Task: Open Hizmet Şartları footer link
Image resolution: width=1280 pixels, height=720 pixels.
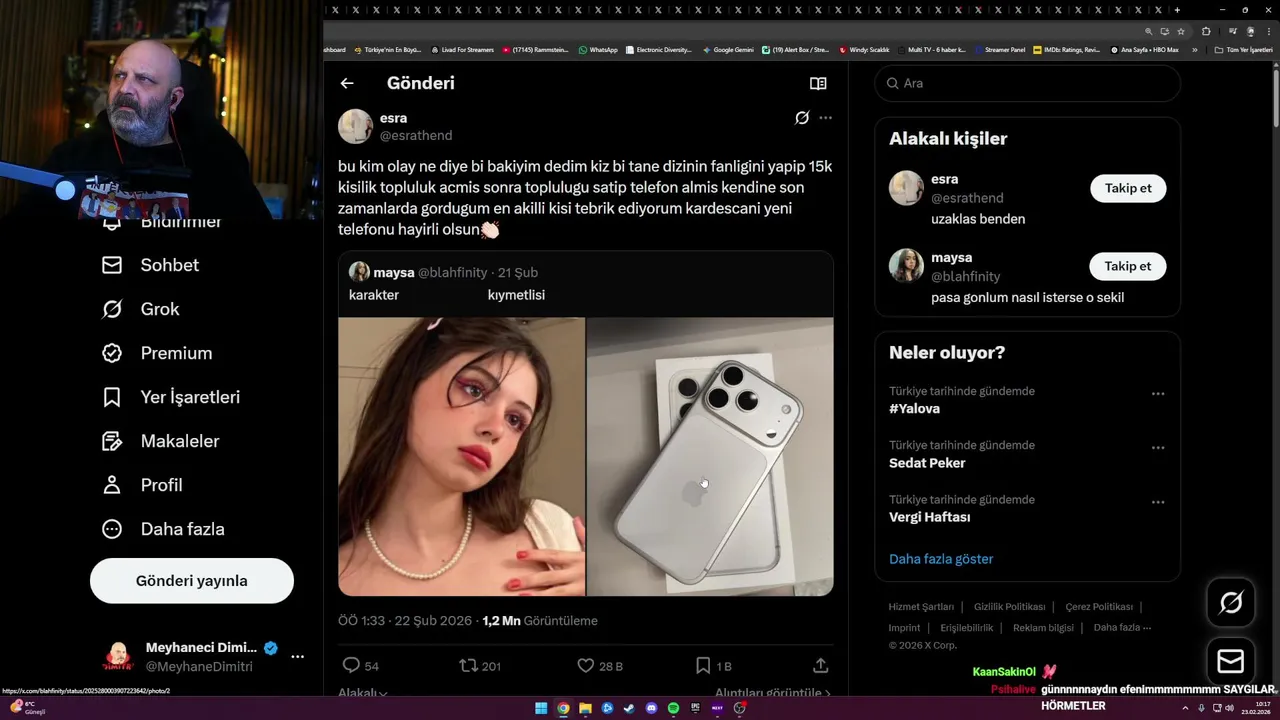Action: click(x=921, y=607)
